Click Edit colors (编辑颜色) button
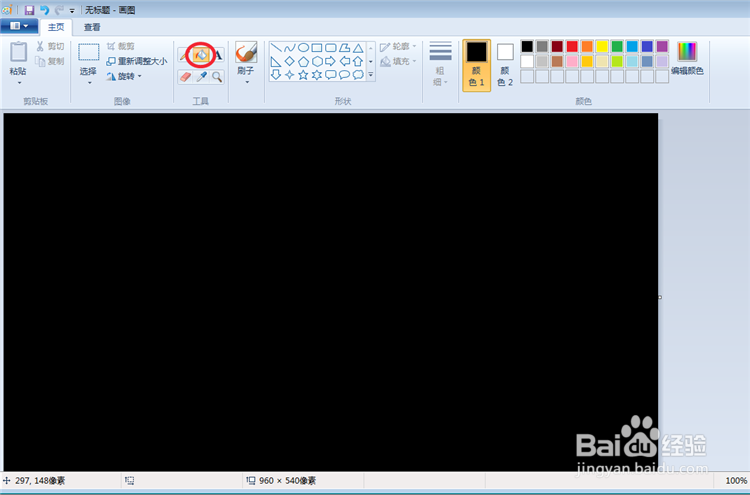The image size is (750, 495). point(687,58)
